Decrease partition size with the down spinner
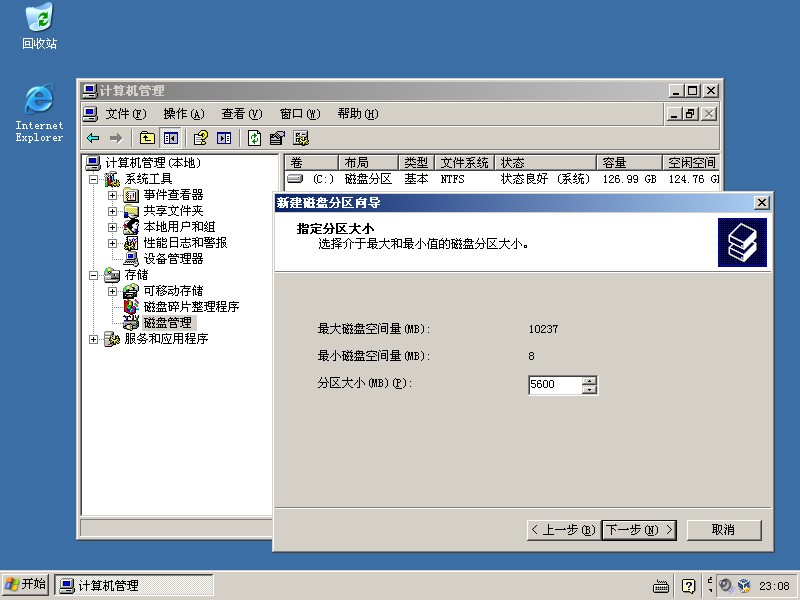Screen dimensions: 800x600 pyautogui.click(x=589, y=389)
